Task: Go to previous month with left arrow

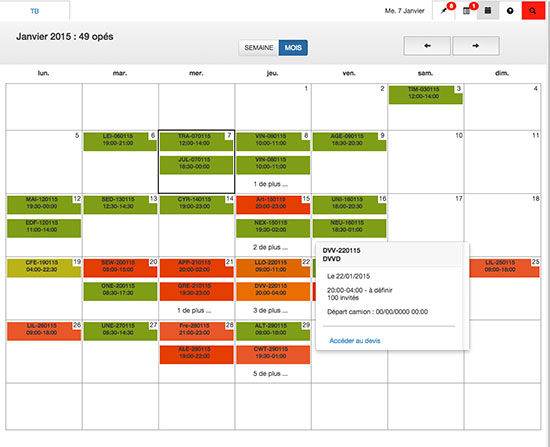Action: [x=427, y=46]
